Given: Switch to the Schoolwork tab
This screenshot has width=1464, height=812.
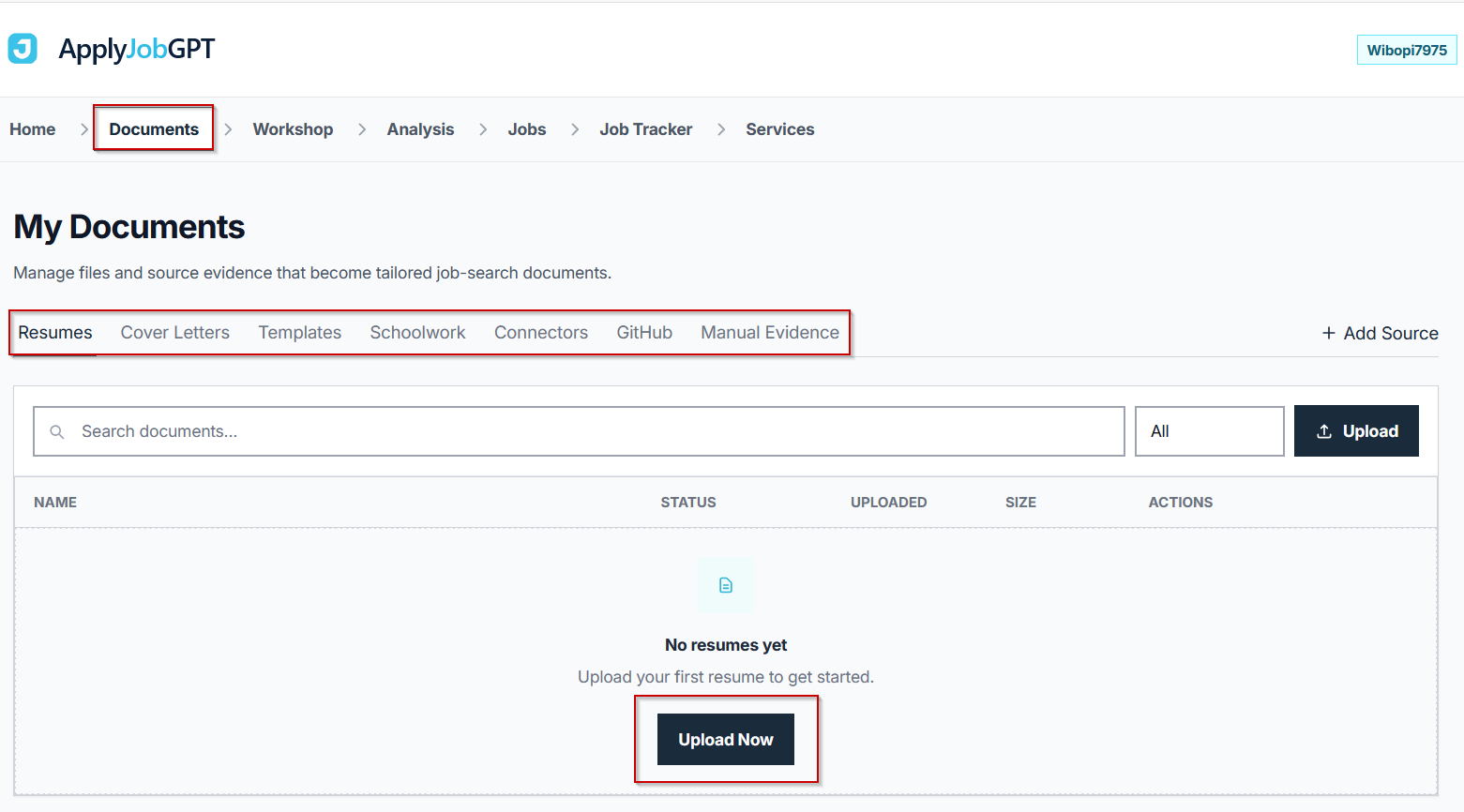Looking at the screenshot, I should point(417,333).
